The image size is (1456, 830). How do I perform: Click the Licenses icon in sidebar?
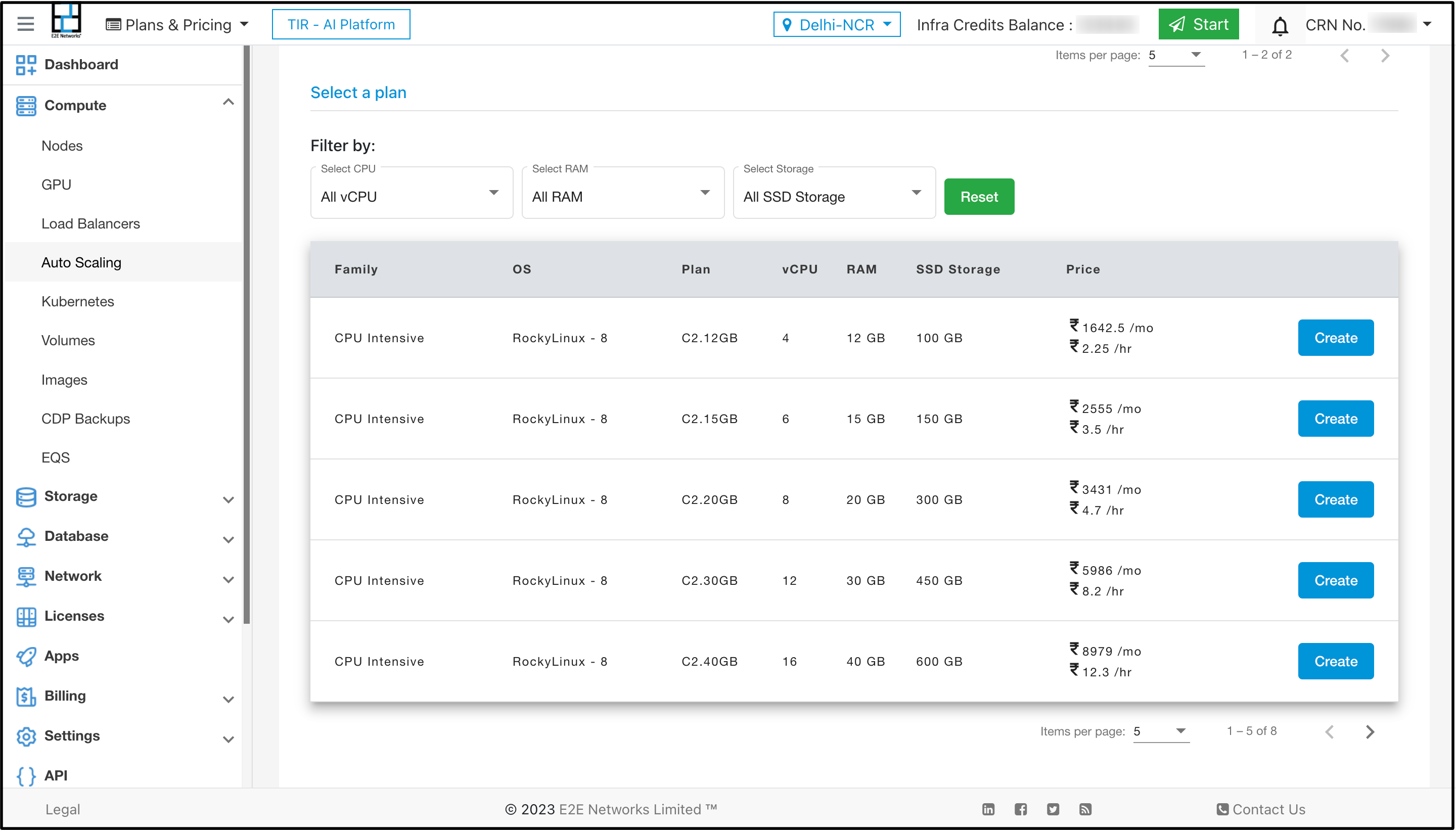[x=26, y=616]
